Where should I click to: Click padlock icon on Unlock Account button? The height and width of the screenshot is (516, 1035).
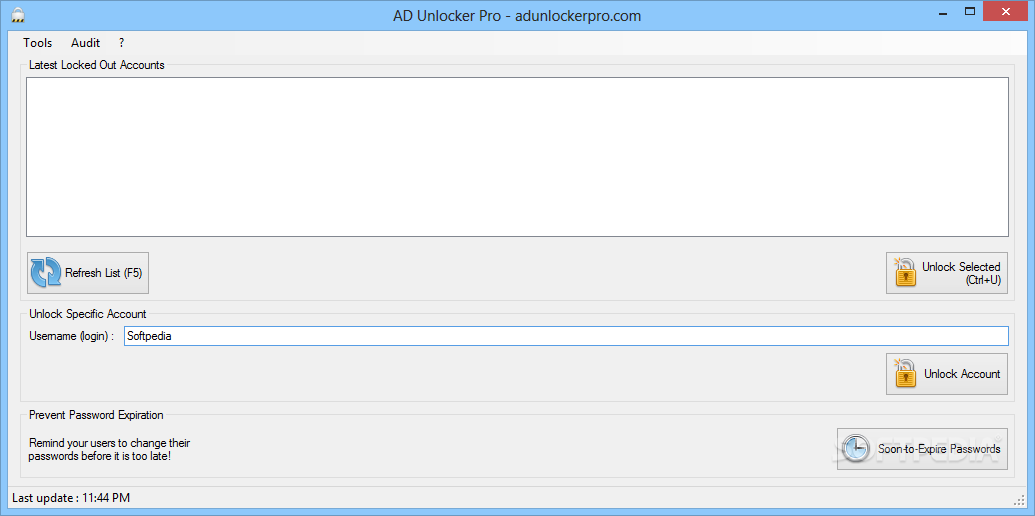[x=905, y=373]
